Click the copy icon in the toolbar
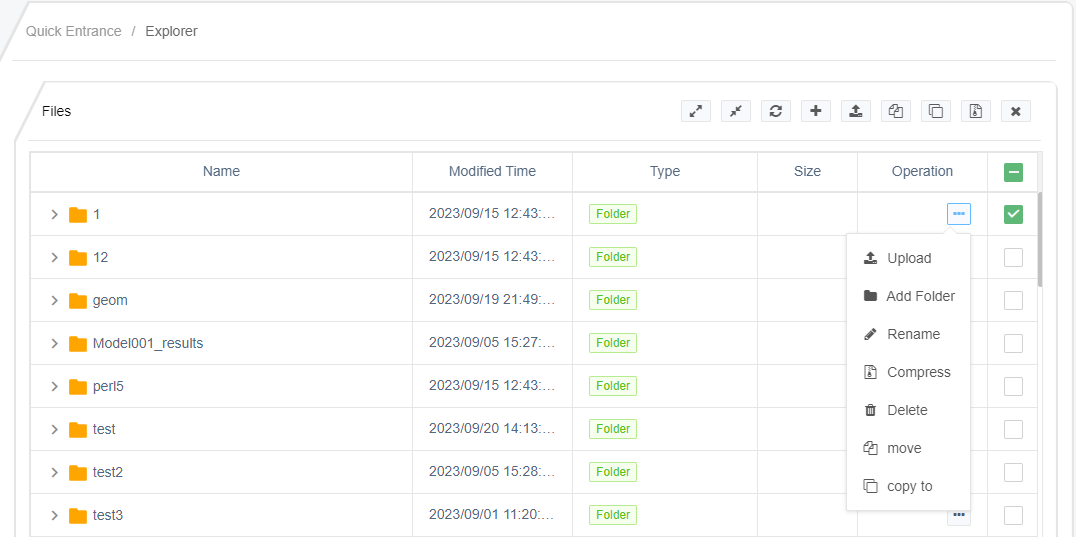 point(936,111)
